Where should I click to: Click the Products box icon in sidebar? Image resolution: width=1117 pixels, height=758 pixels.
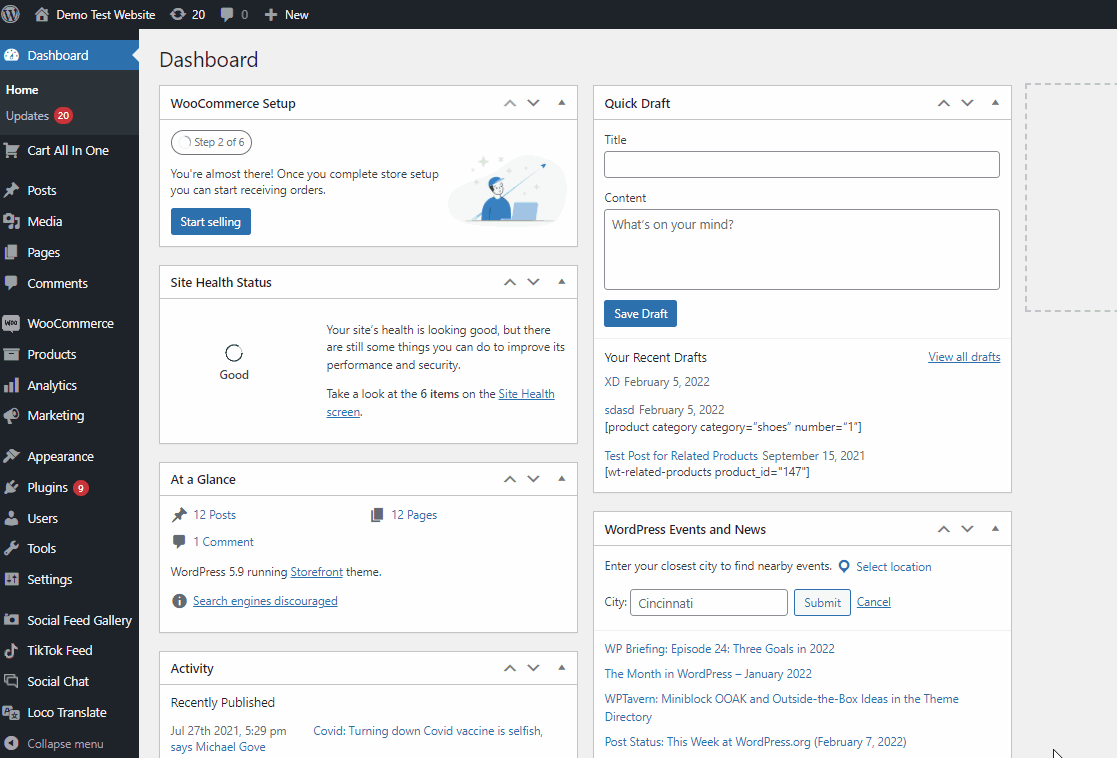(x=11, y=354)
